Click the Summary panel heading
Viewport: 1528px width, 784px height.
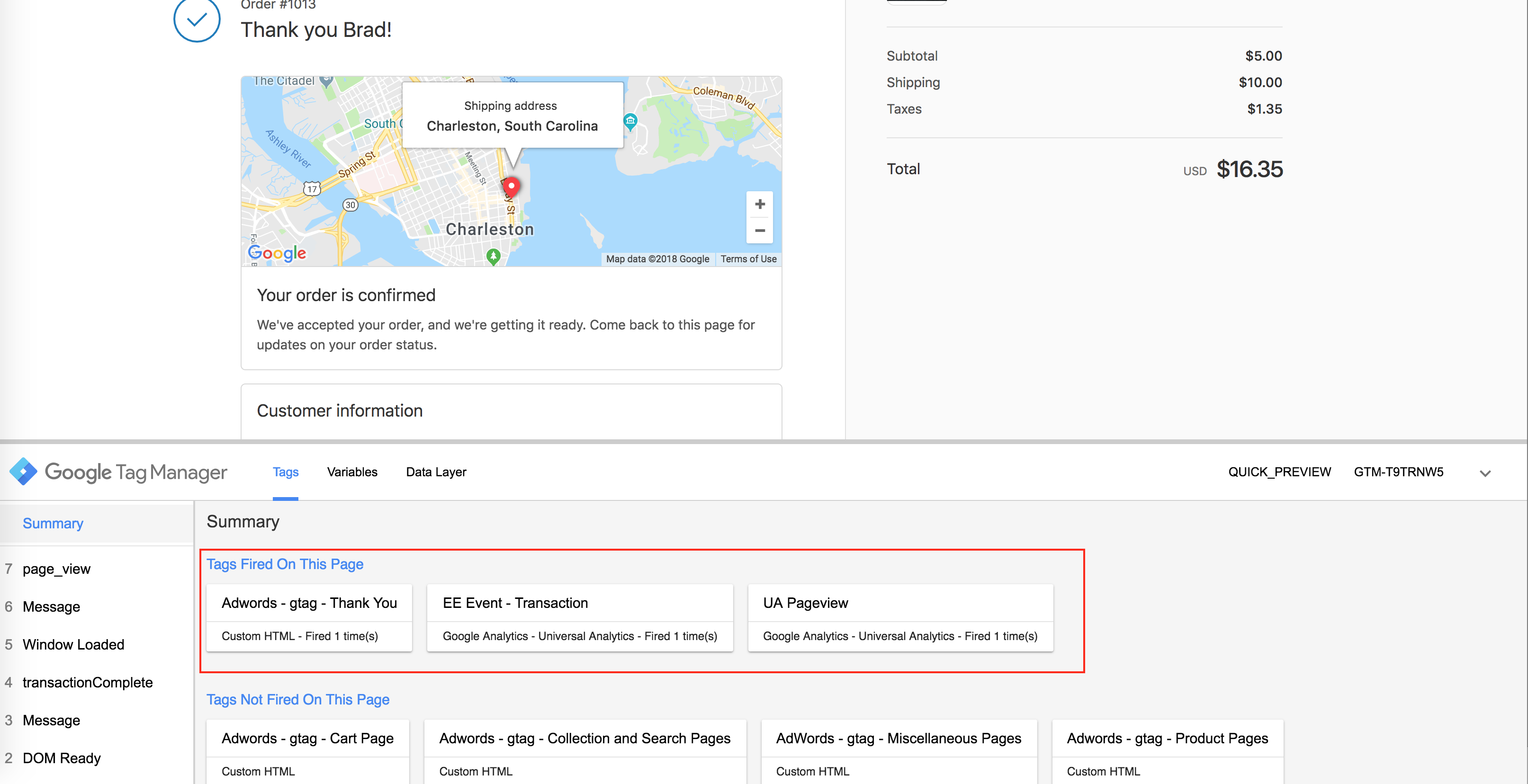click(243, 522)
